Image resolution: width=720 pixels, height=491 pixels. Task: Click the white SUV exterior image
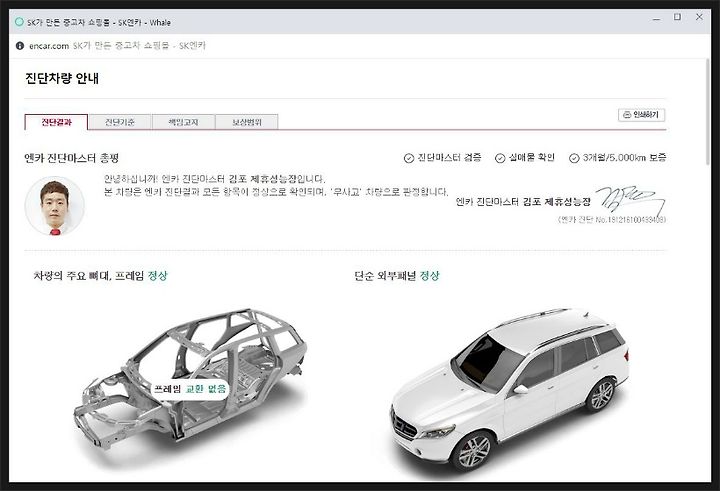(510, 390)
